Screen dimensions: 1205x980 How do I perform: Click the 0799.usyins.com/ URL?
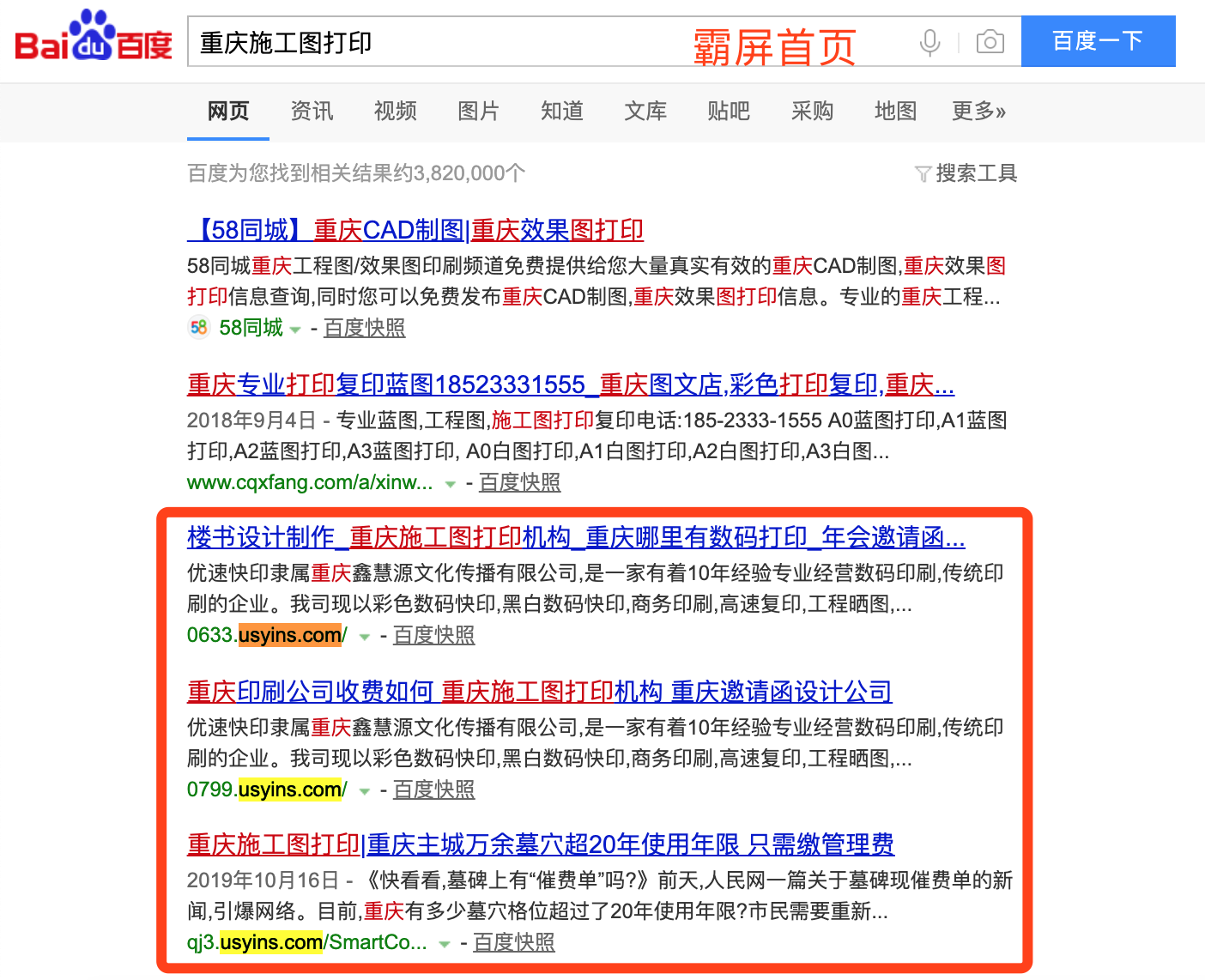point(267,789)
